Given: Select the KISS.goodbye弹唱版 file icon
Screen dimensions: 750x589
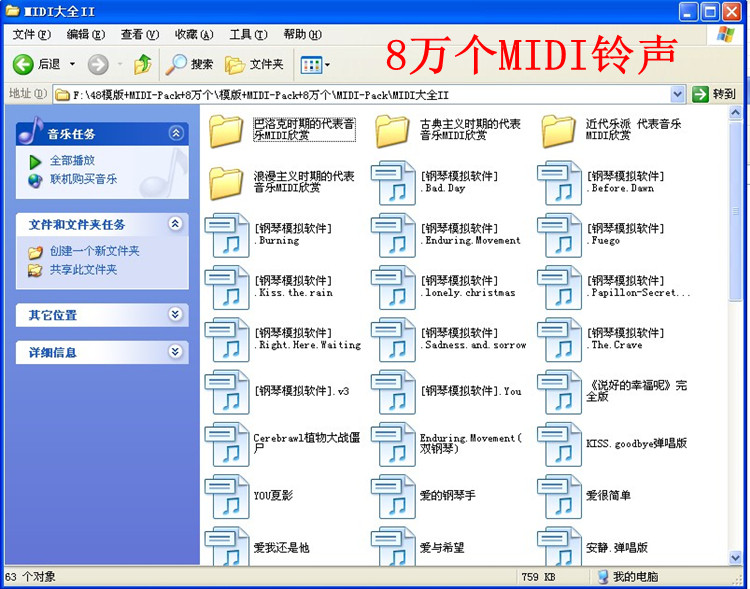Looking at the screenshot, I should tap(560, 444).
